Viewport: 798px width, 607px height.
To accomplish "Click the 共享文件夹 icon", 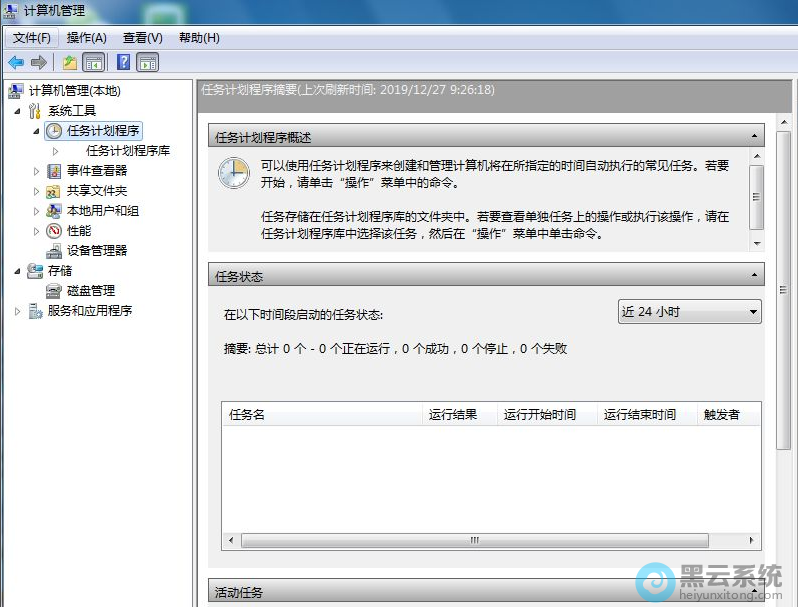I will [x=53, y=191].
